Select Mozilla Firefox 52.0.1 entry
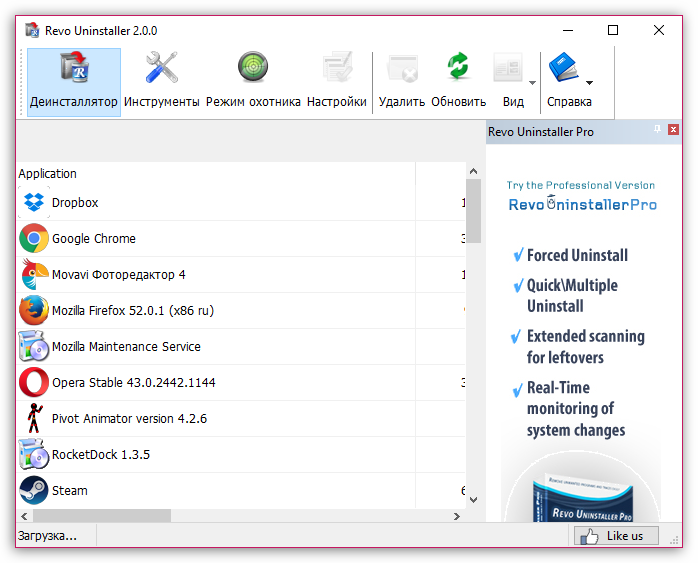The width and height of the screenshot is (698, 563). (132, 311)
